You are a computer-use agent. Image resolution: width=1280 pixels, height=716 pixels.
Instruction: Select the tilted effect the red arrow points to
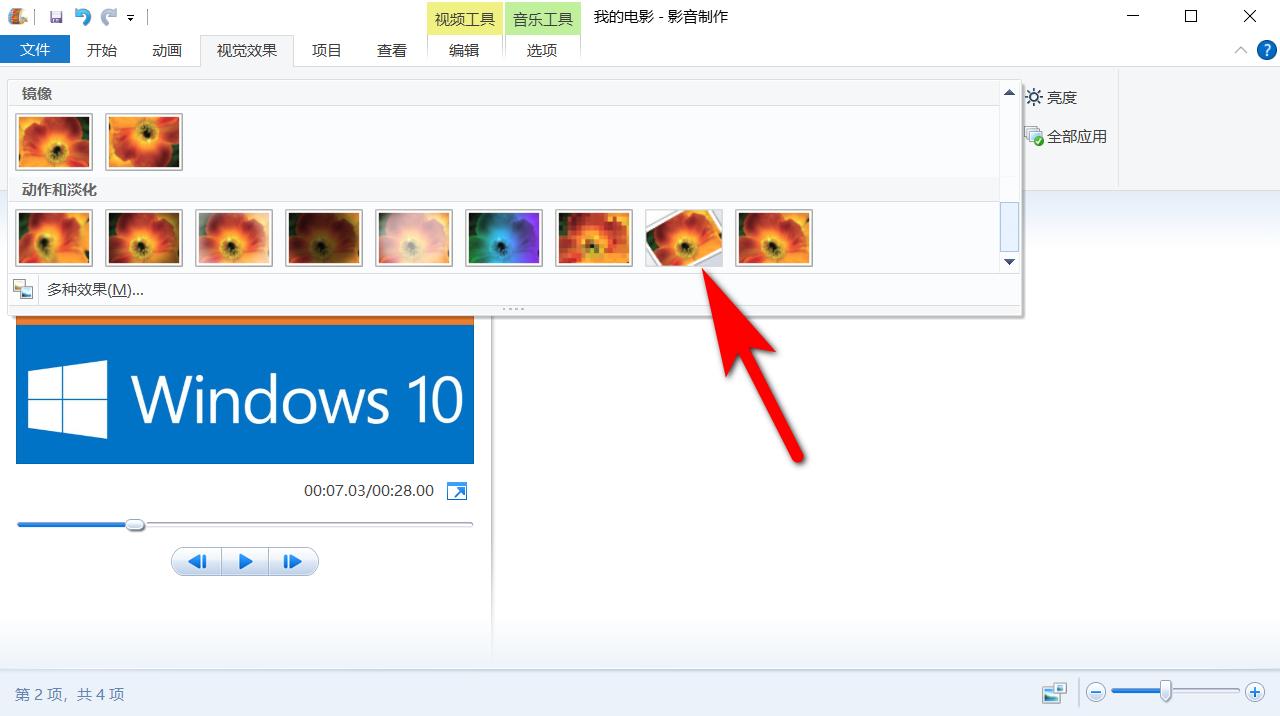pyautogui.click(x=683, y=238)
